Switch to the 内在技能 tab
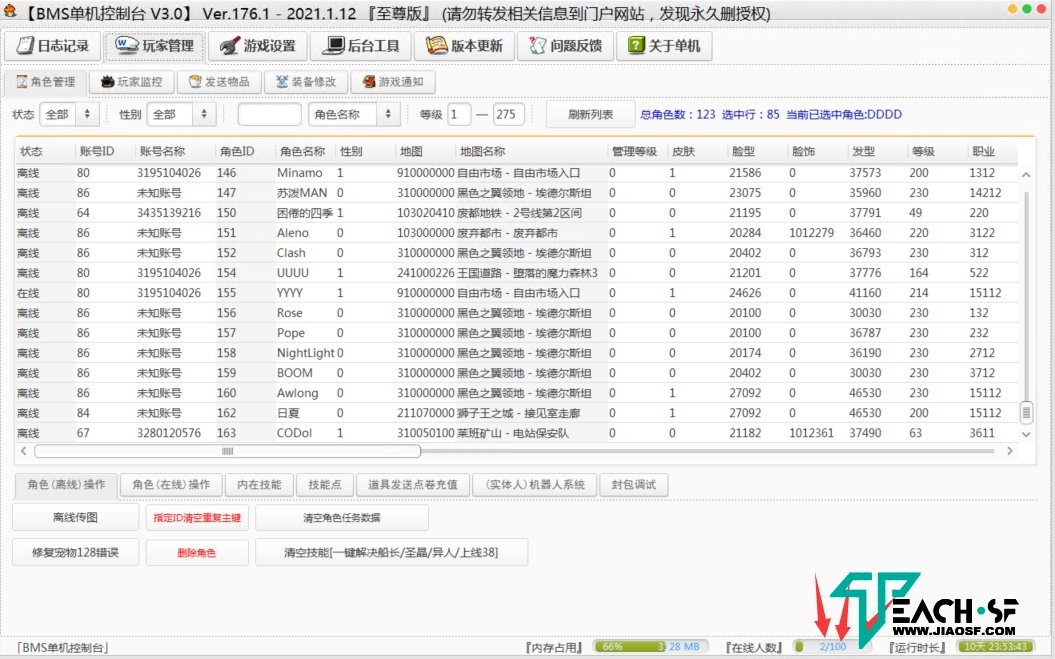This screenshot has width=1055, height=659. click(x=259, y=485)
